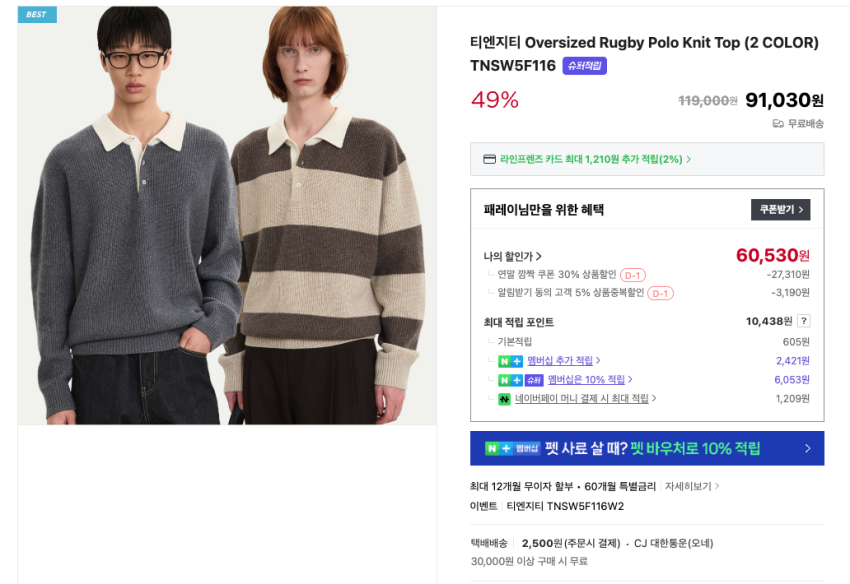
Task: Click the BEST badge on product image
Action: point(37,15)
